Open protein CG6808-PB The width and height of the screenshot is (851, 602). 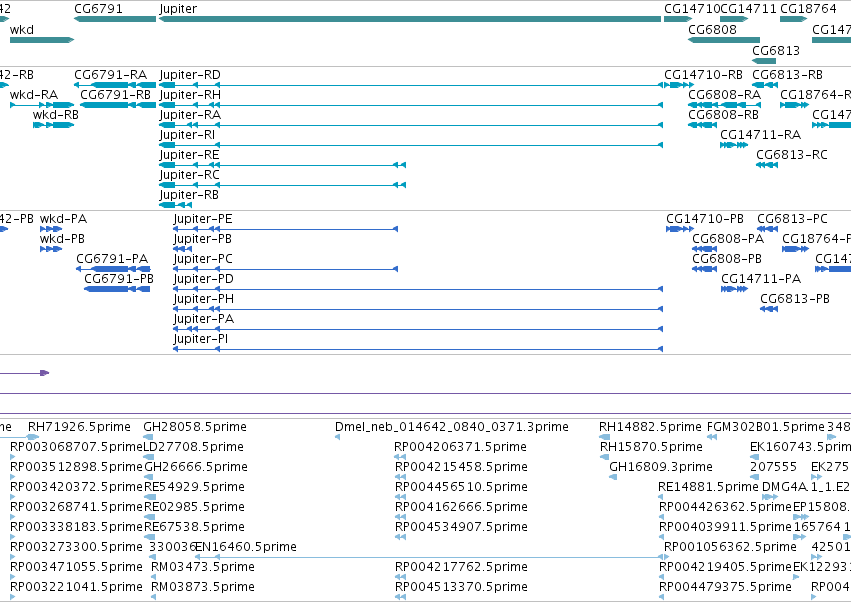(x=704, y=269)
